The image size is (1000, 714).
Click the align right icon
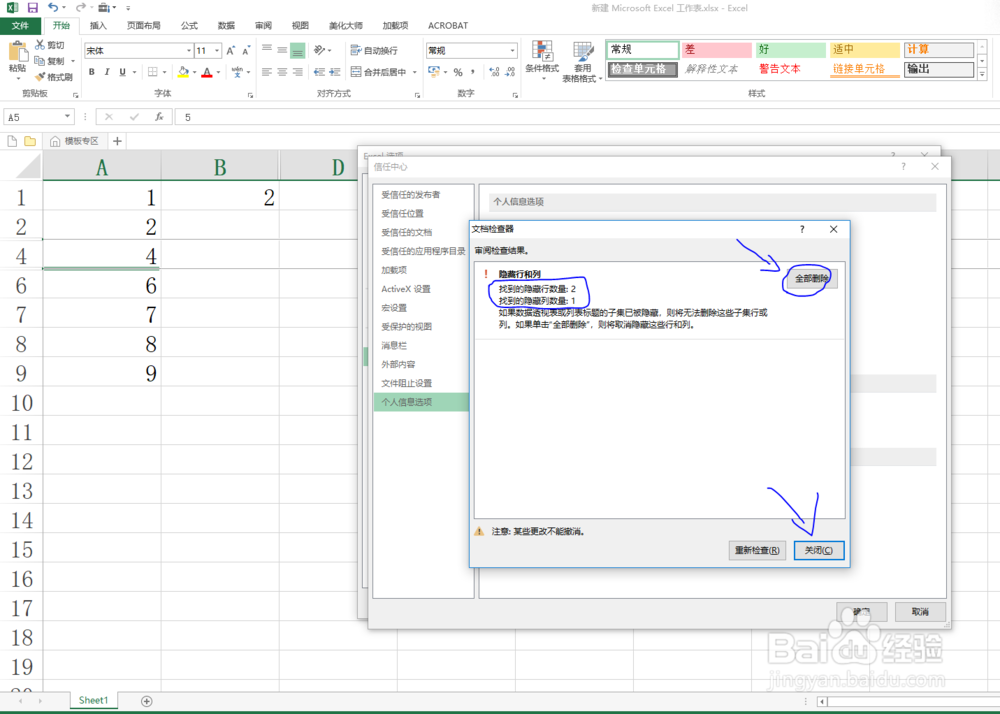[298, 72]
